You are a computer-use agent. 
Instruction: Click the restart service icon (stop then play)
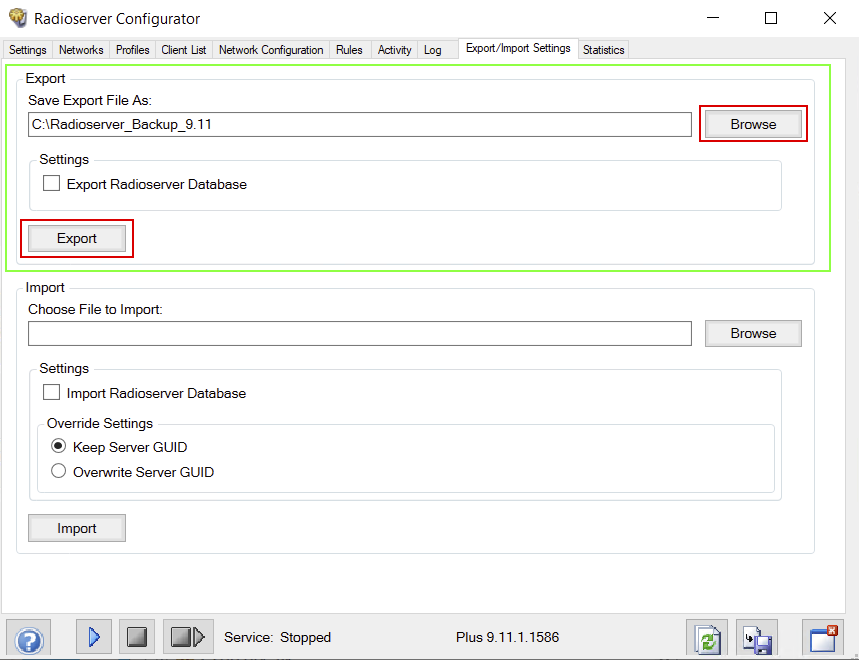(187, 637)
